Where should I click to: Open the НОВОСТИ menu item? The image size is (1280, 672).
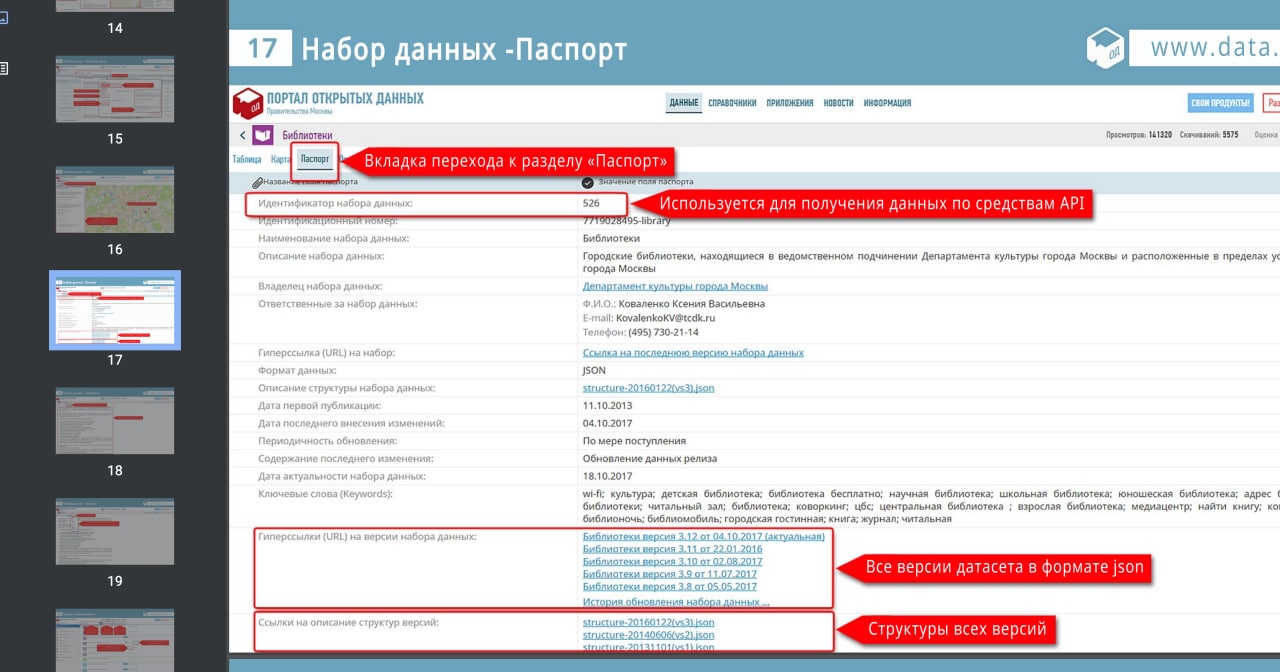tap(838, 103)
